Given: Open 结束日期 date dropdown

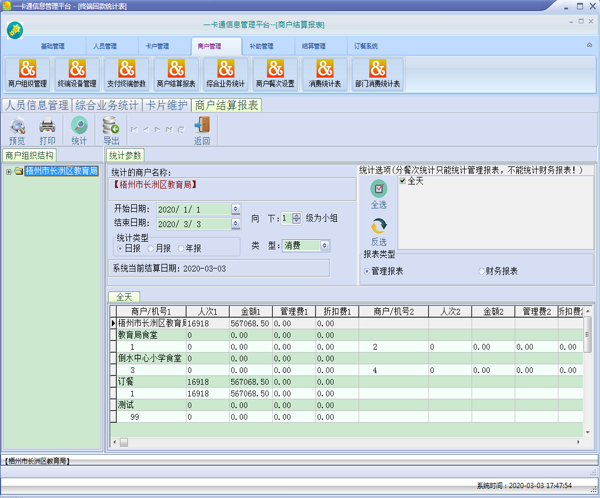Looking at the screenshot, I should point(236,224).
